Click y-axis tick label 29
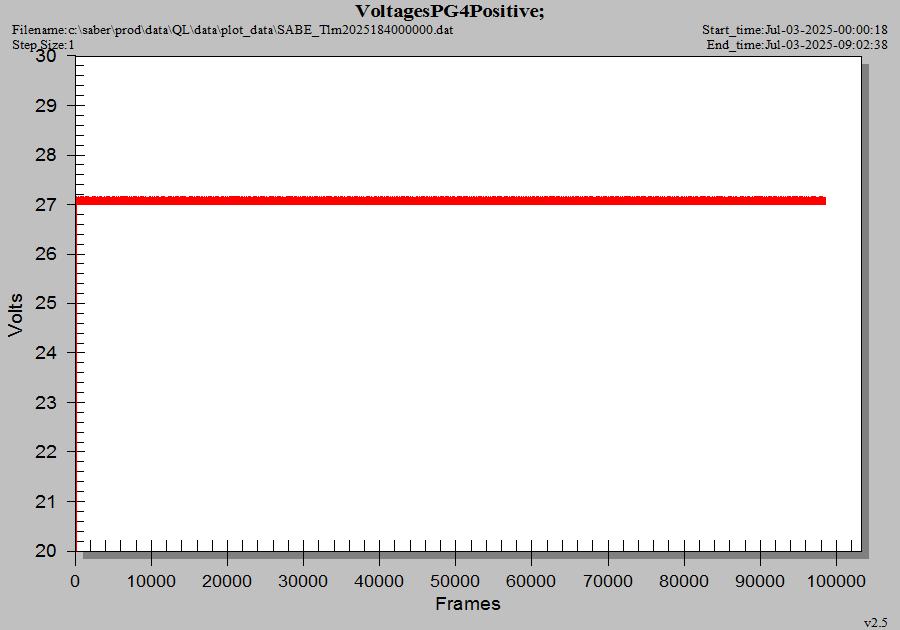Viewport: 900px width, 630px height. 46,106
